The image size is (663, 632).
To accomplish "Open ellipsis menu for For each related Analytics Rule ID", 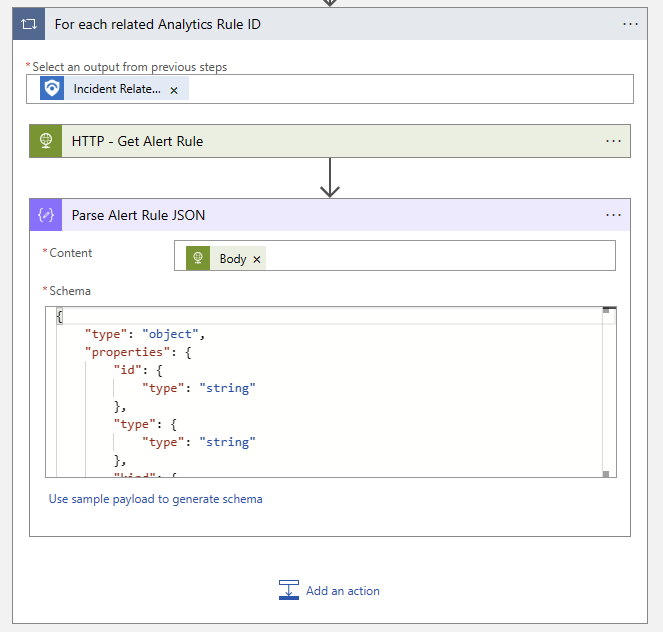I will [630, 24].
